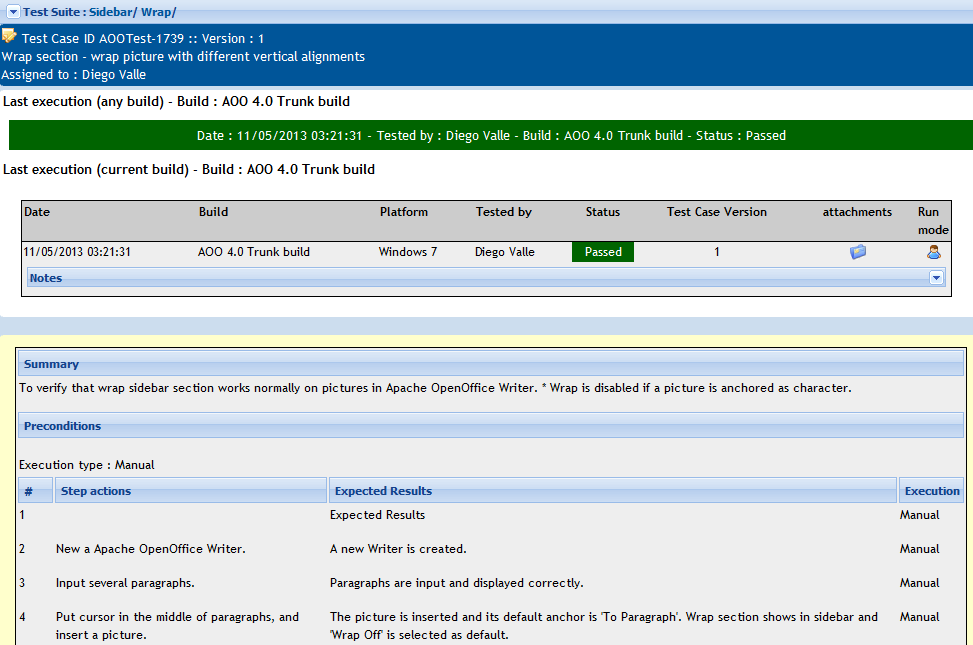
Task: Click Manual in step 1's Execution column
Action: tap(920, 515)
